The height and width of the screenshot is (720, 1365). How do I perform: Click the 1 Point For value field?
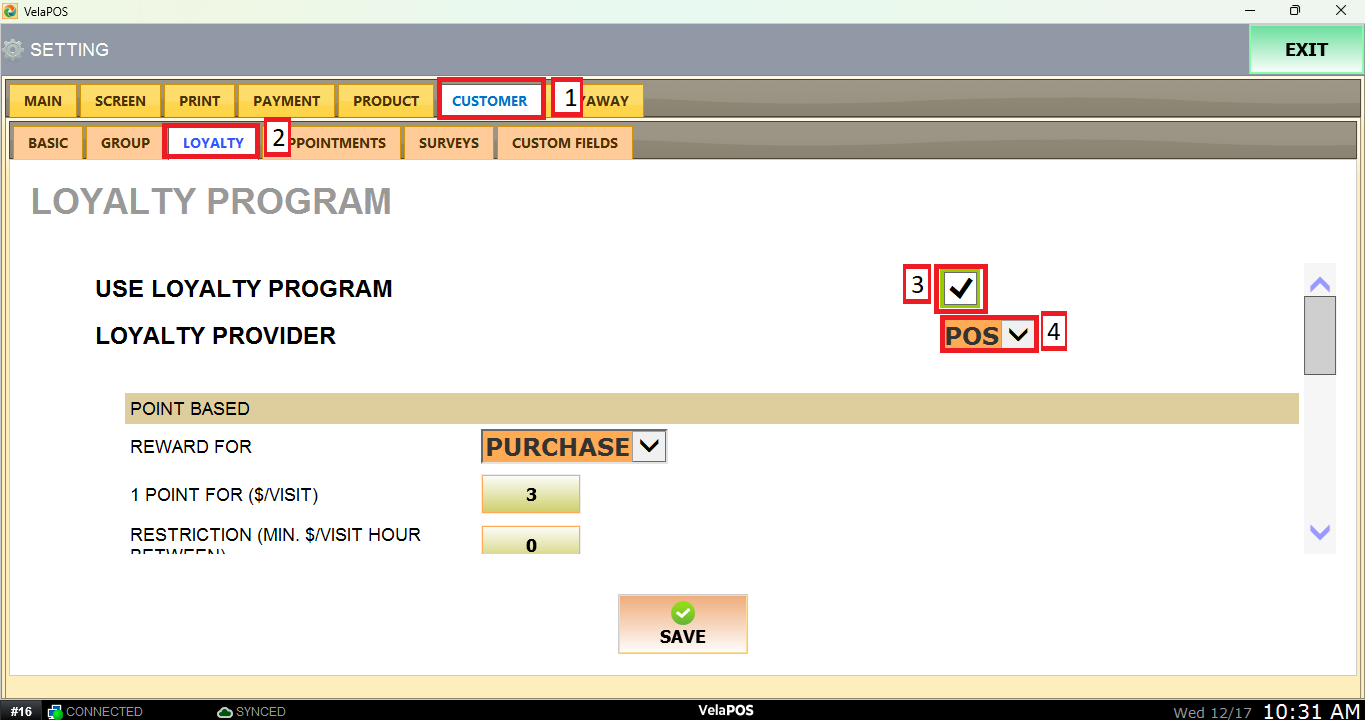[531, 494]
